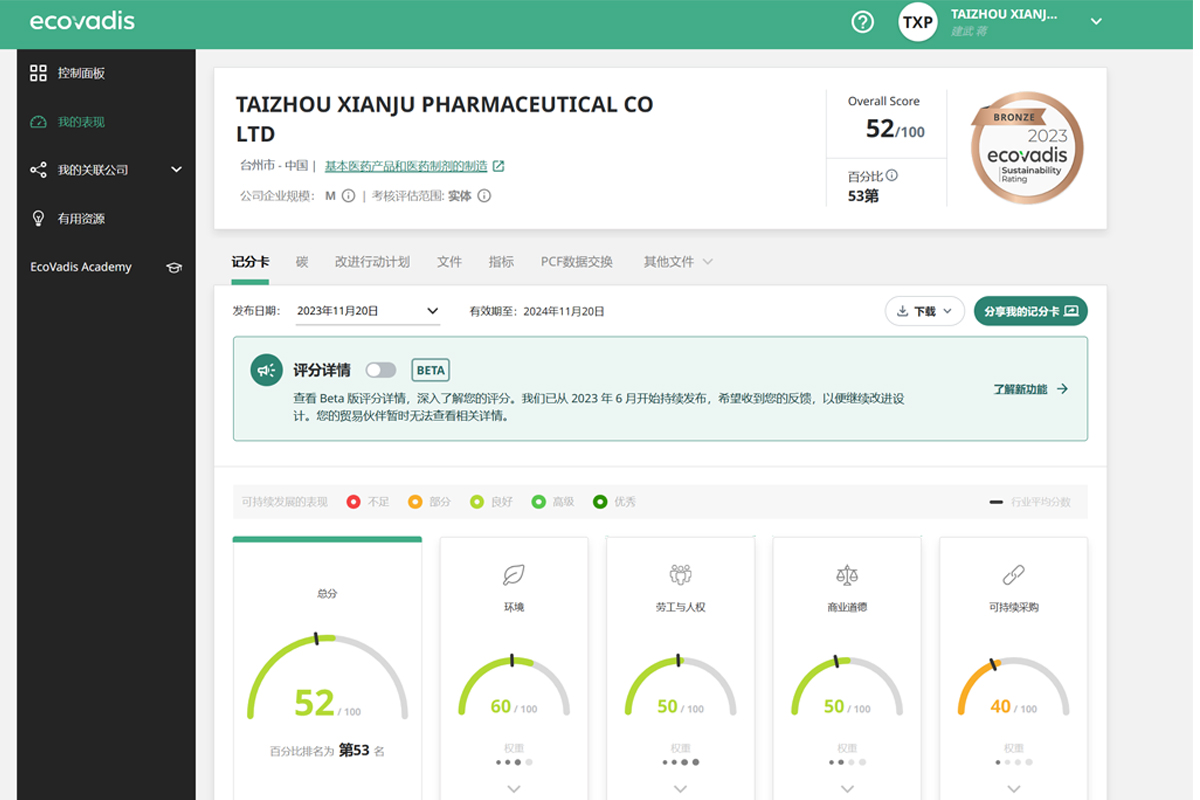1200x800 pixels.
Task: Switch to the 碳 tab
Action: coord(302,262)
